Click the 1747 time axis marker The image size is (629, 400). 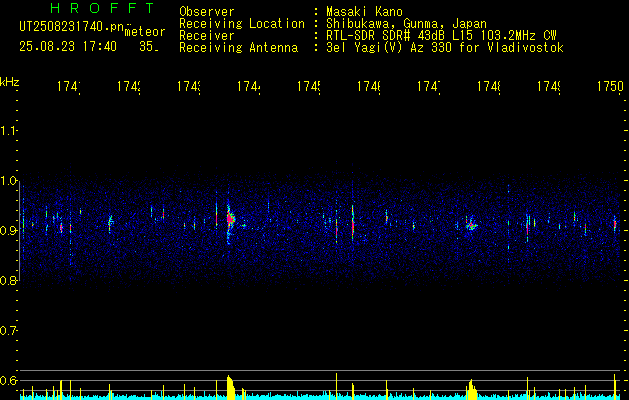tap(429, 87)
